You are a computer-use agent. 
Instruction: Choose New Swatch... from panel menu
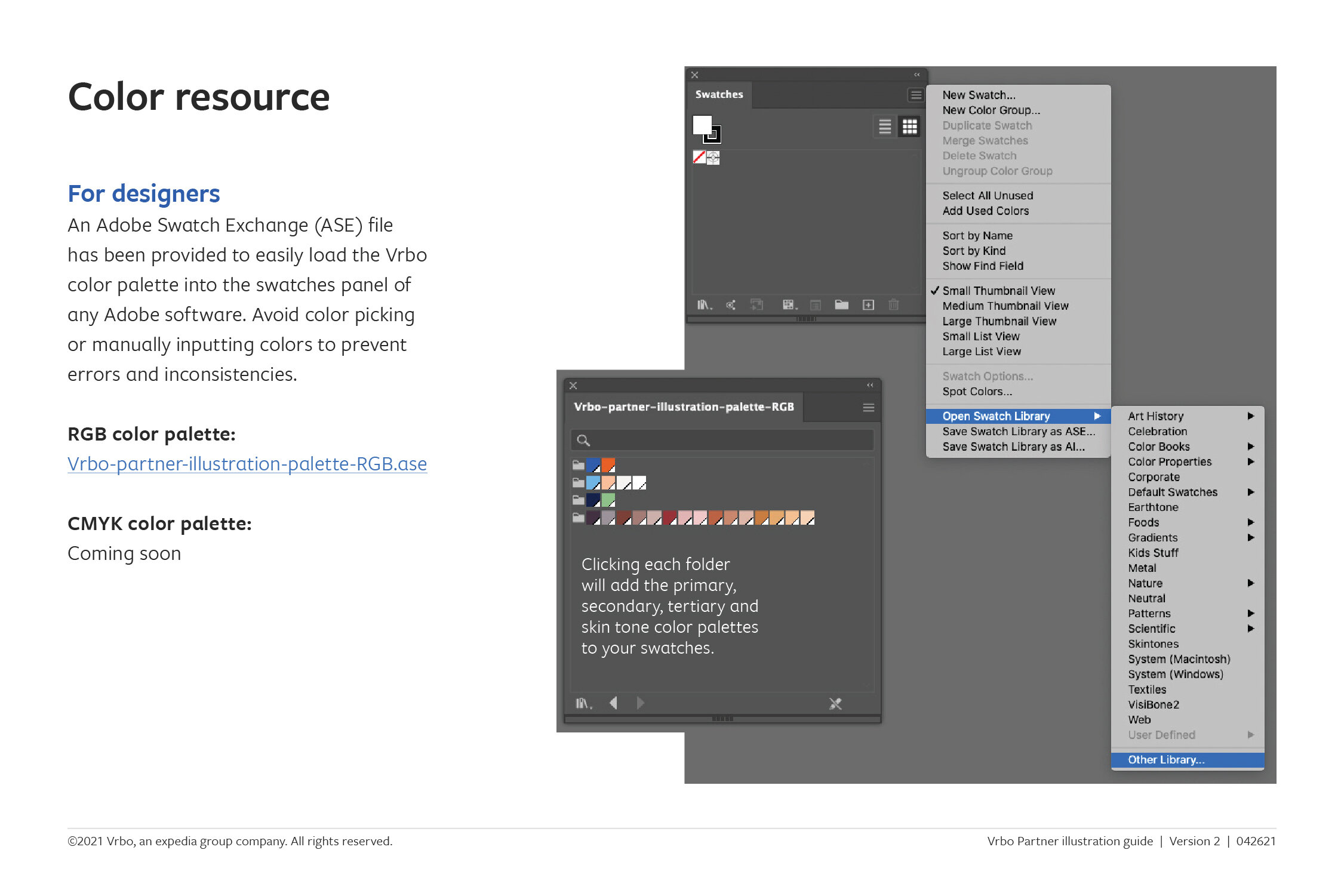979,95
